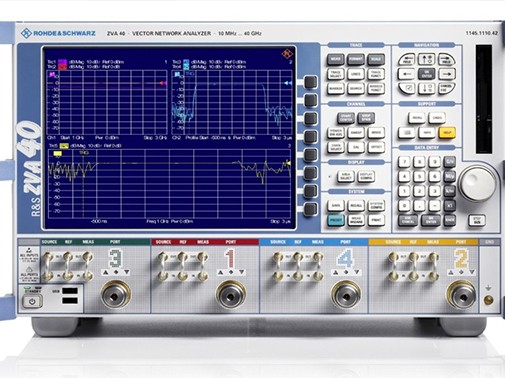Click number 7 on the keypad
Image resolution: width=505 pixels, height=378 pixels.
pos(404,162)
